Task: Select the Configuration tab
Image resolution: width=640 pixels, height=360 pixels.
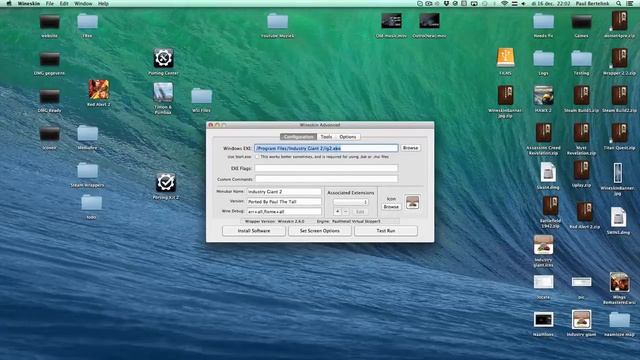Action: [298, 137]
